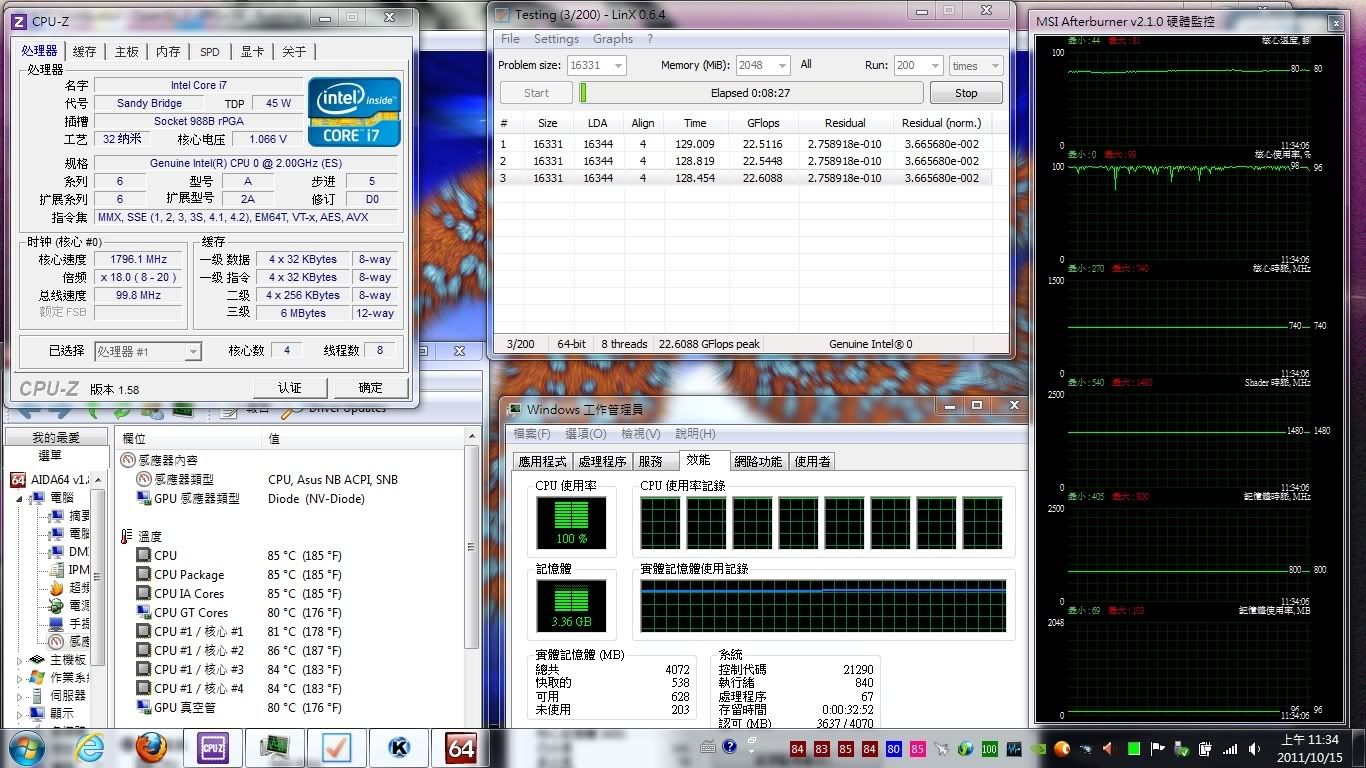Click the tray keyboard icon
Viewport: 1366px width, 768px height.
[708, 747]
